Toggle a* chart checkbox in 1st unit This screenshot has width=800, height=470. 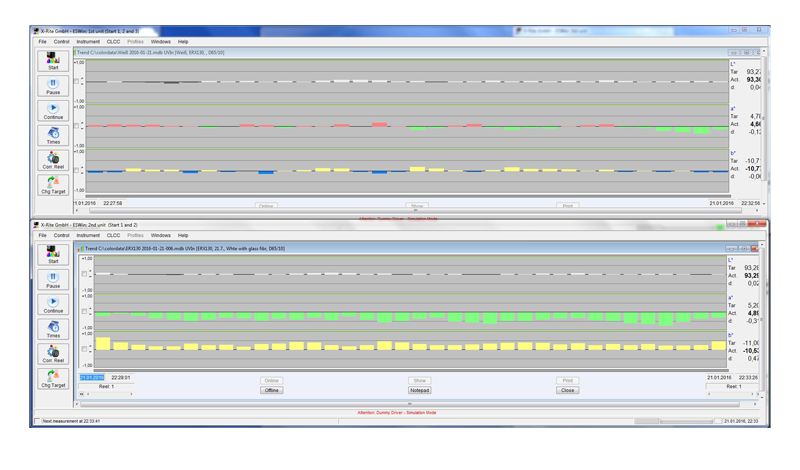[x=77, y=126]
